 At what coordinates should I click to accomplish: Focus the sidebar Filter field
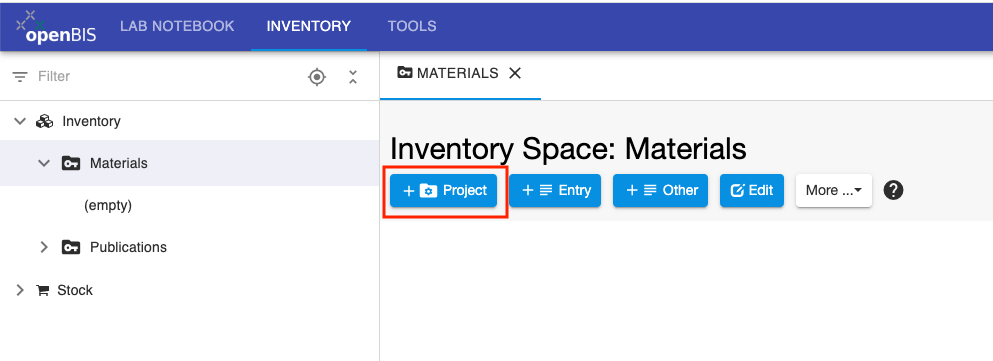[x=165, y=77]
